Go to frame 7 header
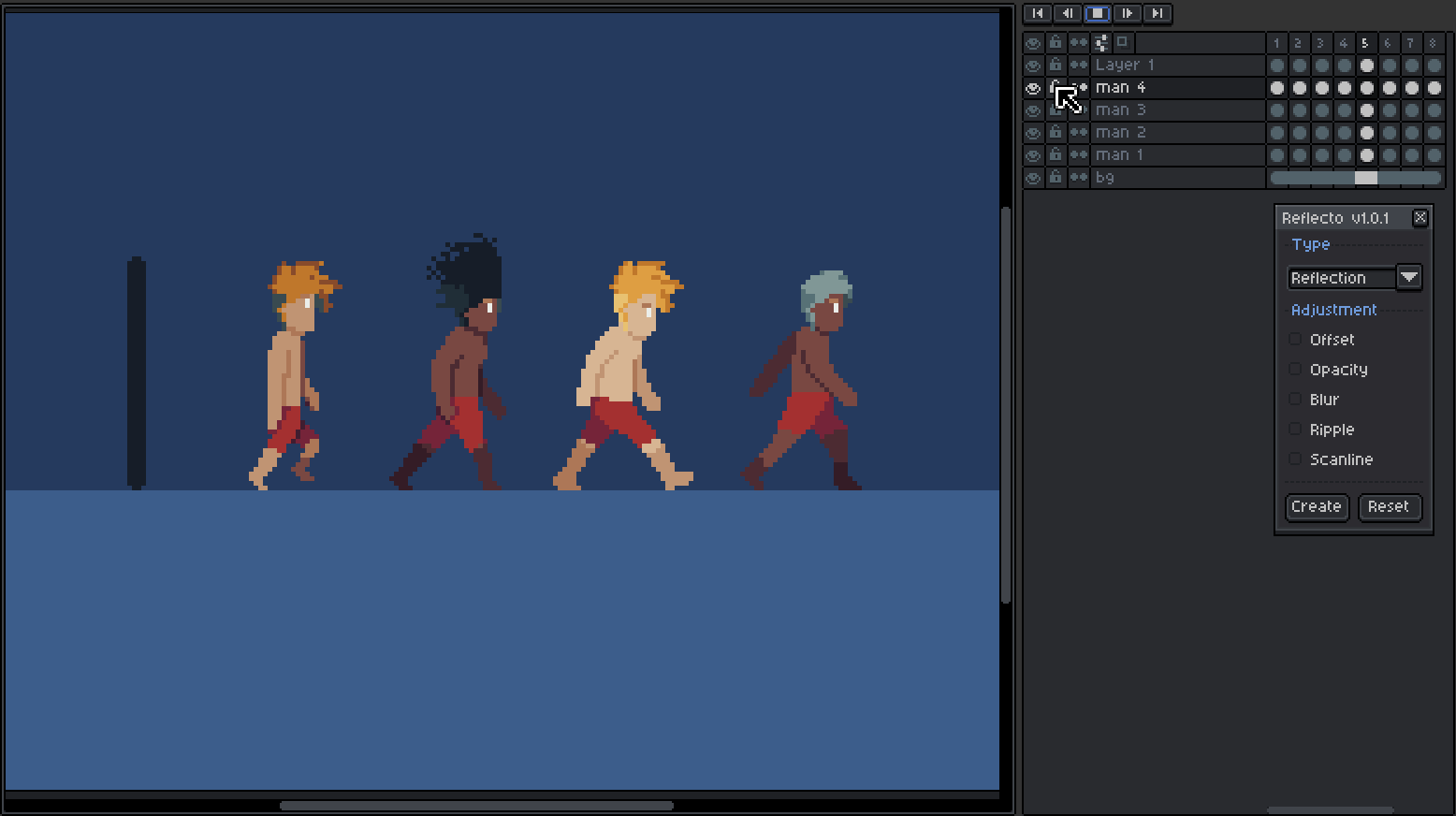Viewport: 1456px width, 816px height. click(x=1411, y=43)
